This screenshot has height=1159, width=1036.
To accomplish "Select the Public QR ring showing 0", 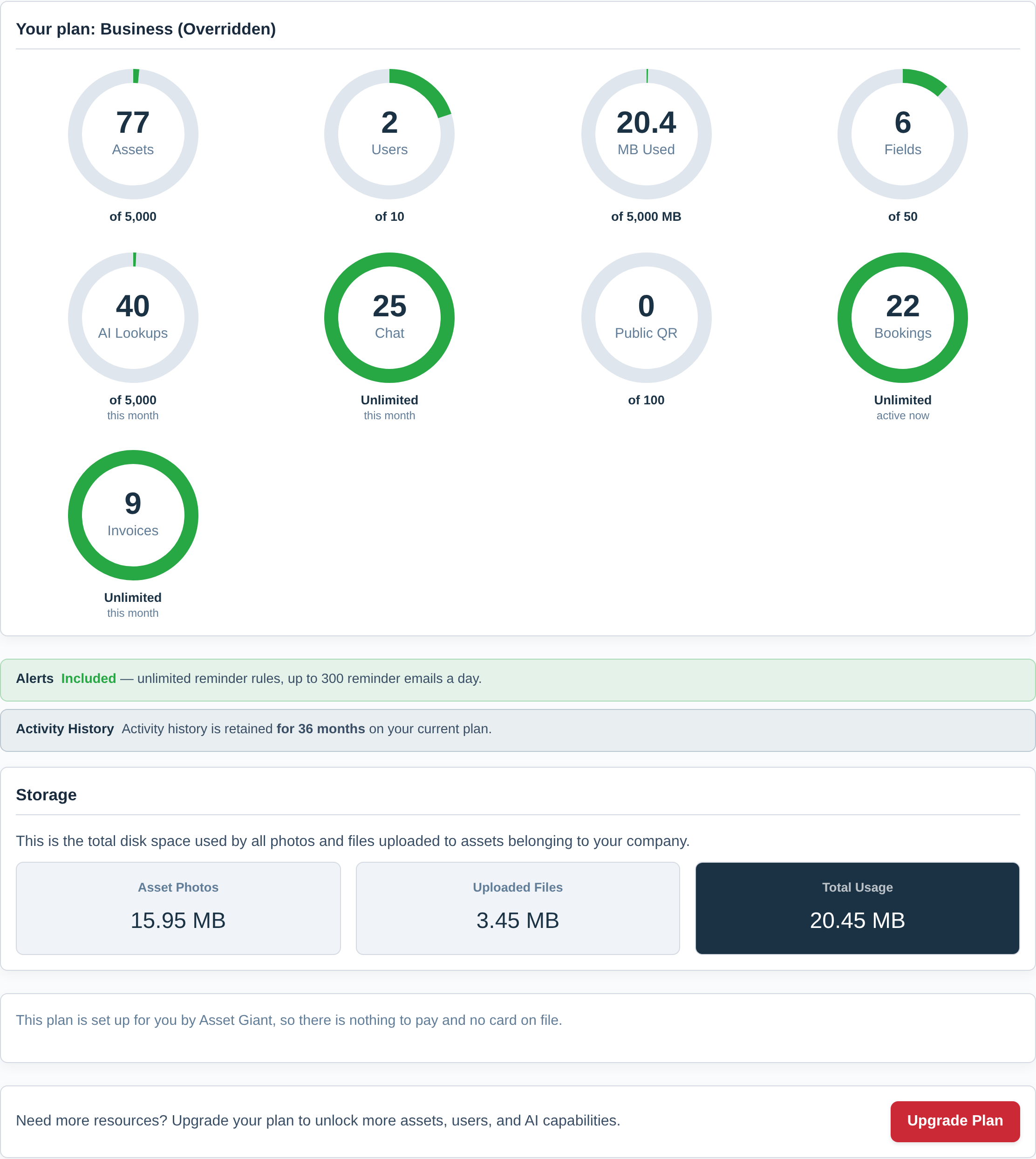I will click(x=646, y=318).
